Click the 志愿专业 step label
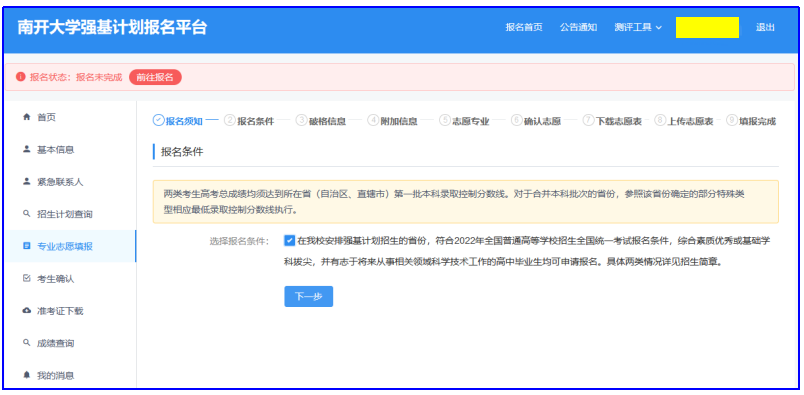This screenshot has height=395, width=804. [470, 122]
